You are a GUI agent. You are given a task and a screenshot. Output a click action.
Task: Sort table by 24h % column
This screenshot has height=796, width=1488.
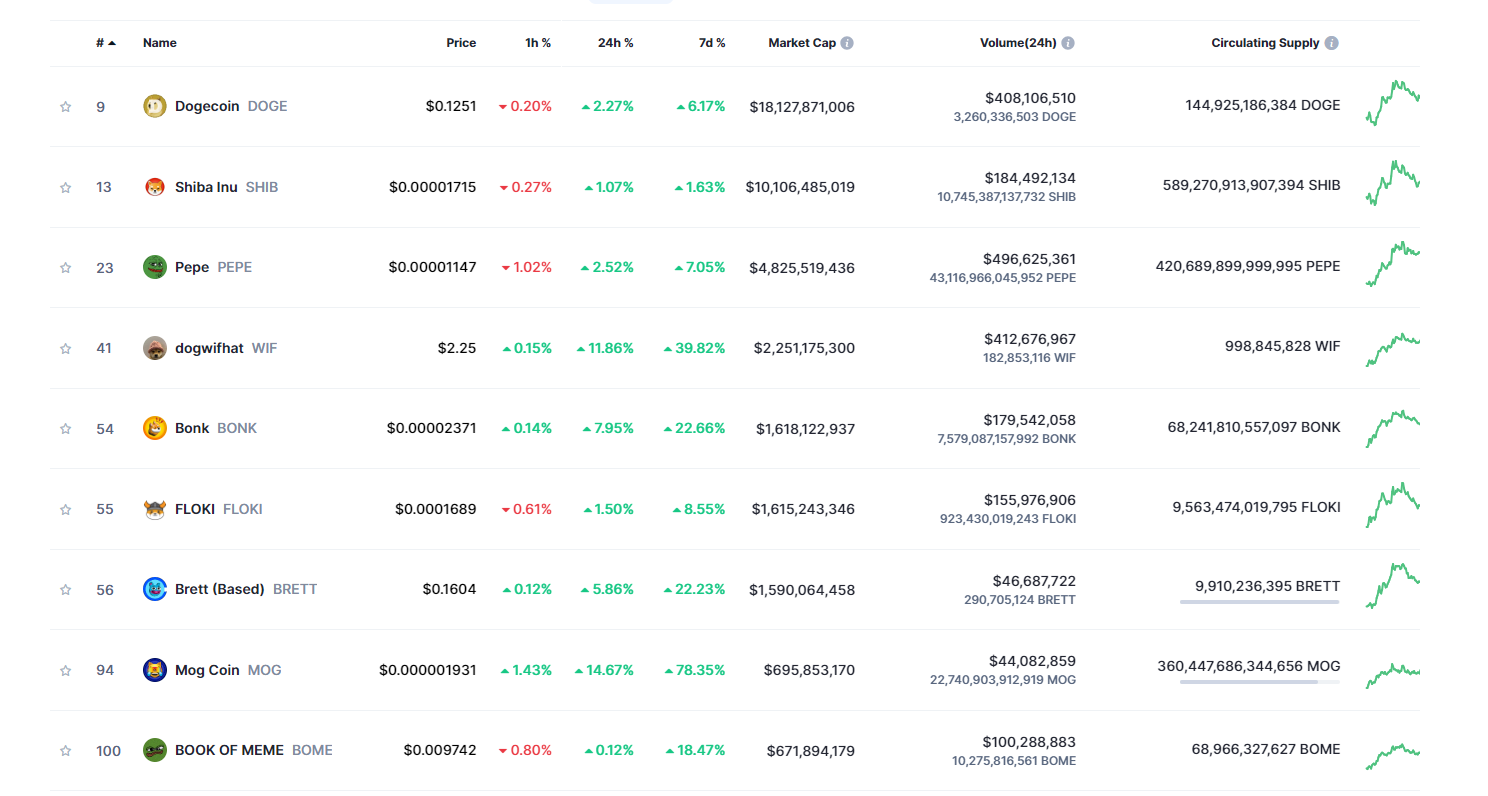615,43
